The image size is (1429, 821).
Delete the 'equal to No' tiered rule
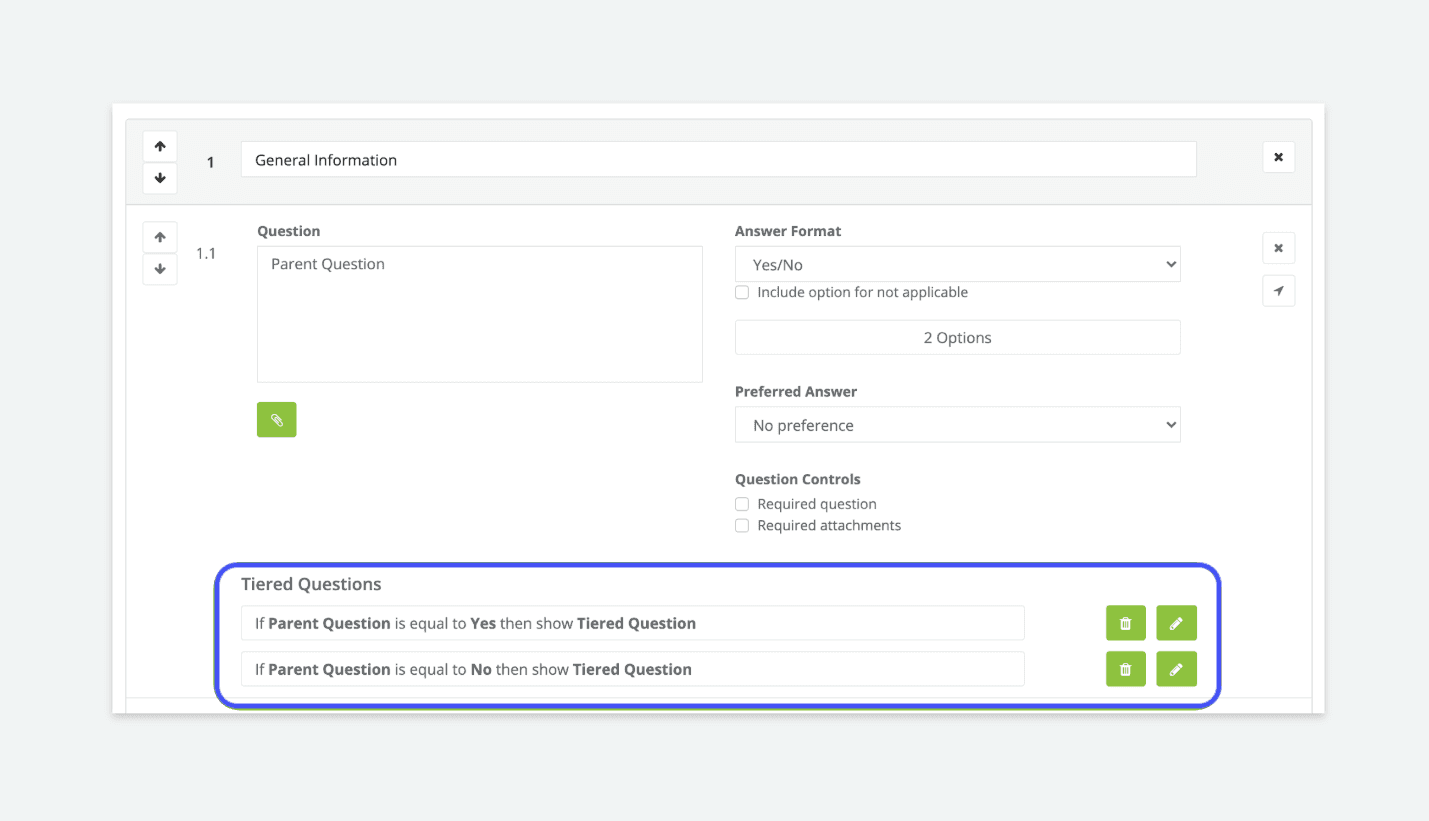[1126, 669]
